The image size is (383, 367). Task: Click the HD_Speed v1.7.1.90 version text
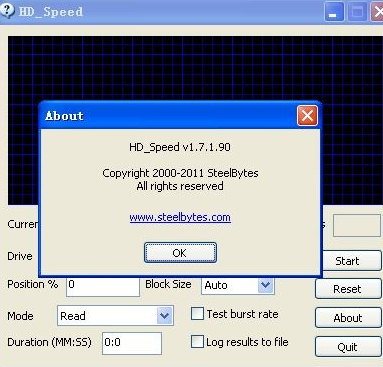click(180, 147)
